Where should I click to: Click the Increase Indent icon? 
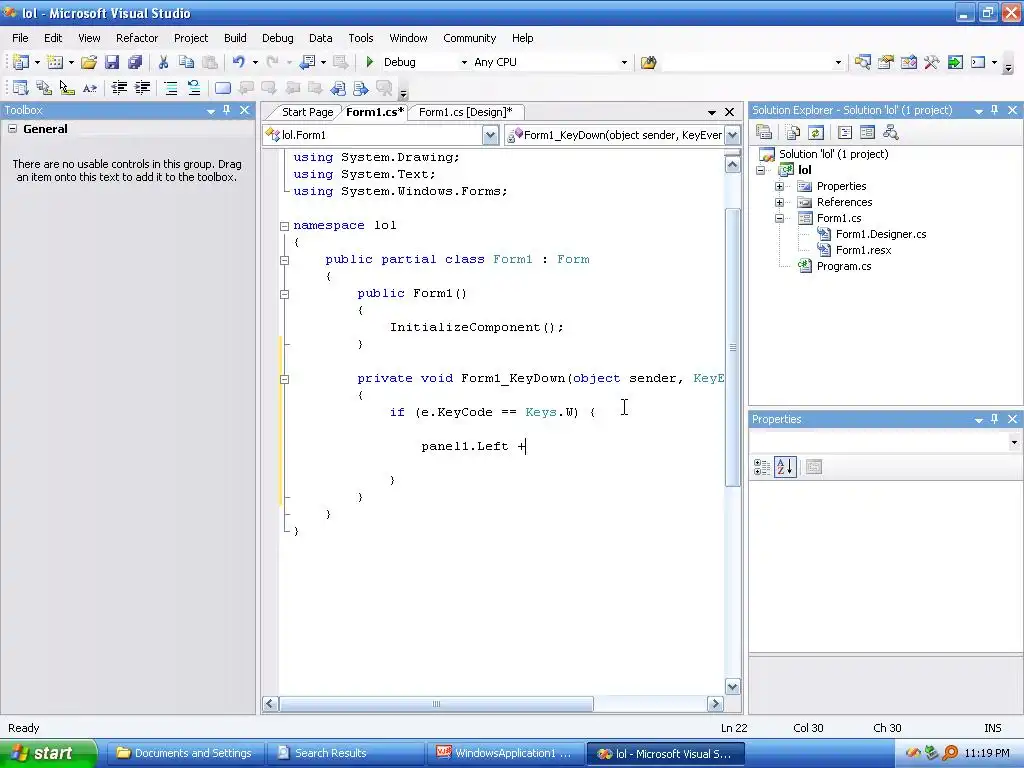pos(142,88)
